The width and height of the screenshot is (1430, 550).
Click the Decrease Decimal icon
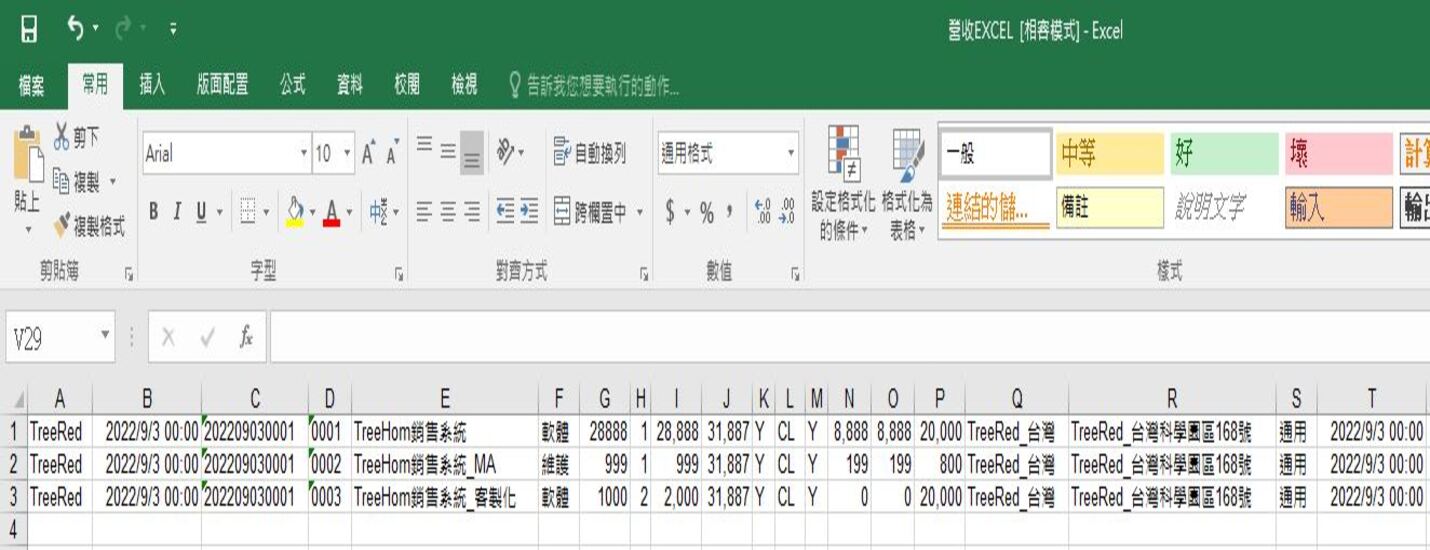point(787,212)
